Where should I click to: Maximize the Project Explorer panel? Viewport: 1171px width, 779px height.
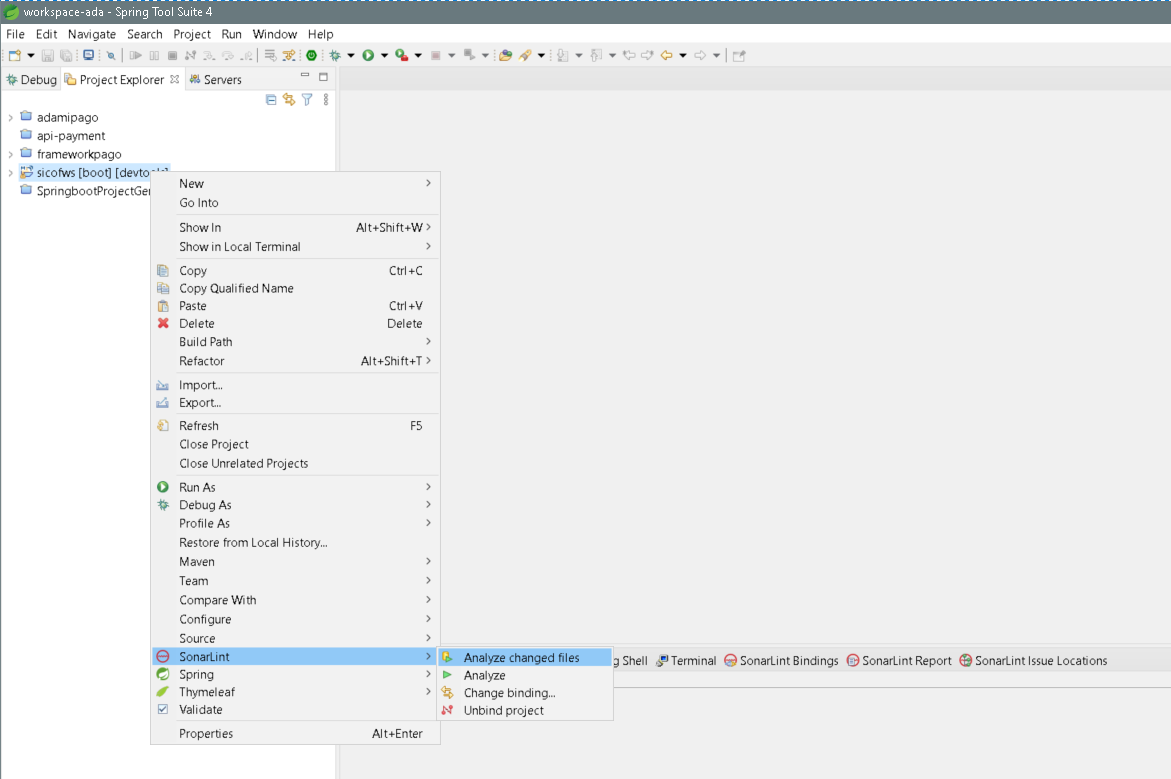tap(323, 77)
